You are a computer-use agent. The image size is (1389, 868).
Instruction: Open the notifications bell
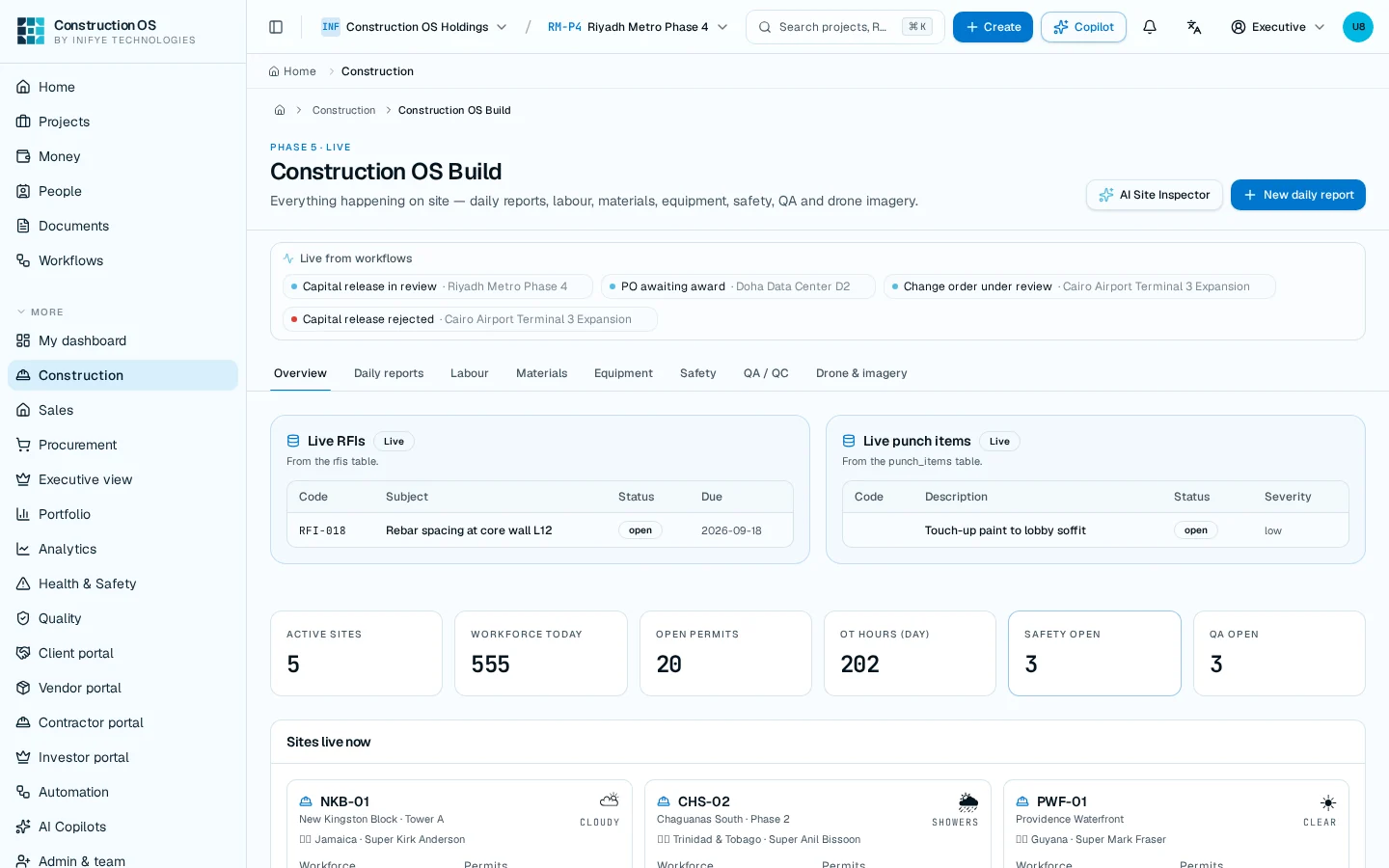point(1150,27)
